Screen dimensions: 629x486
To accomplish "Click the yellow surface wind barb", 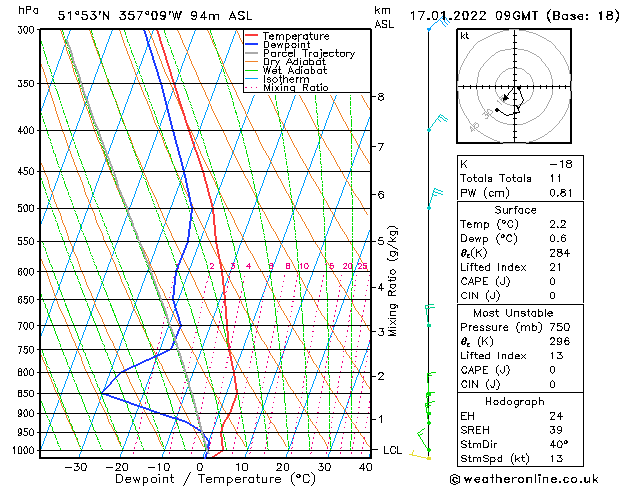I will (x=420, y=456).
